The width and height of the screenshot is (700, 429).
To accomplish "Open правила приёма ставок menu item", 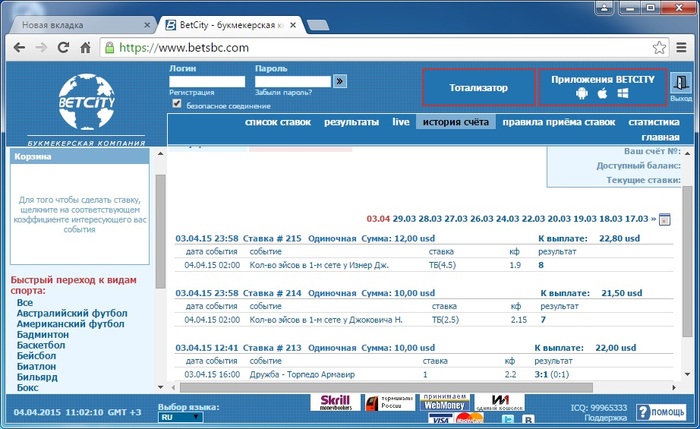I will [559, 122].
